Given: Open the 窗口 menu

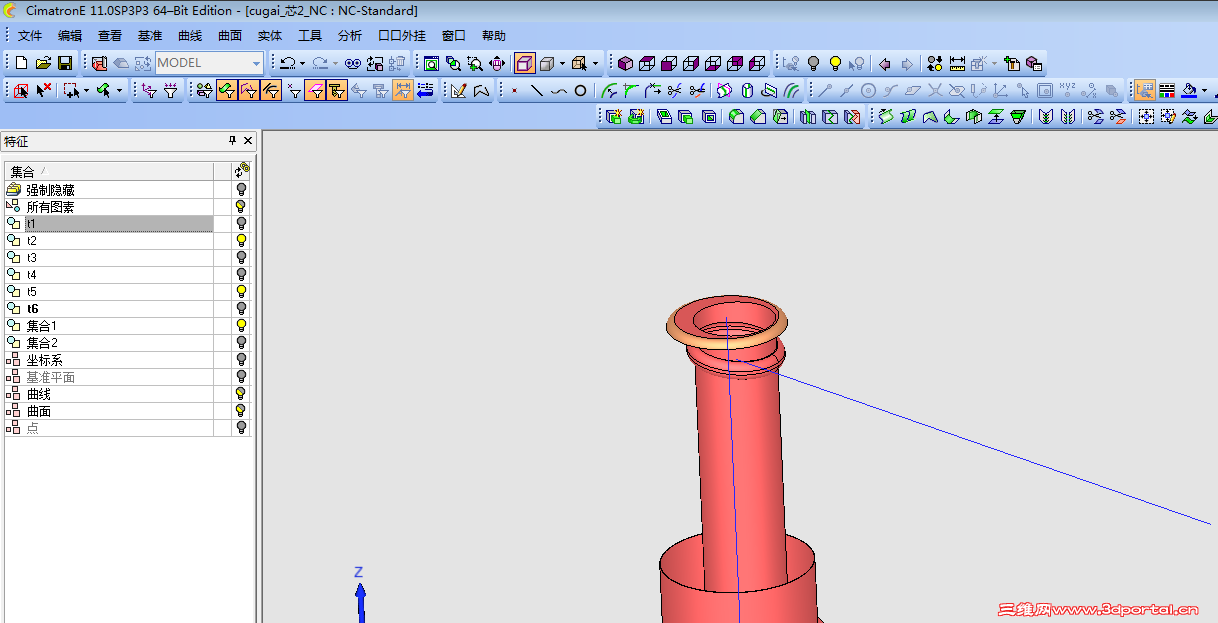Looking at the screenshot, I should tap(454, 36).
